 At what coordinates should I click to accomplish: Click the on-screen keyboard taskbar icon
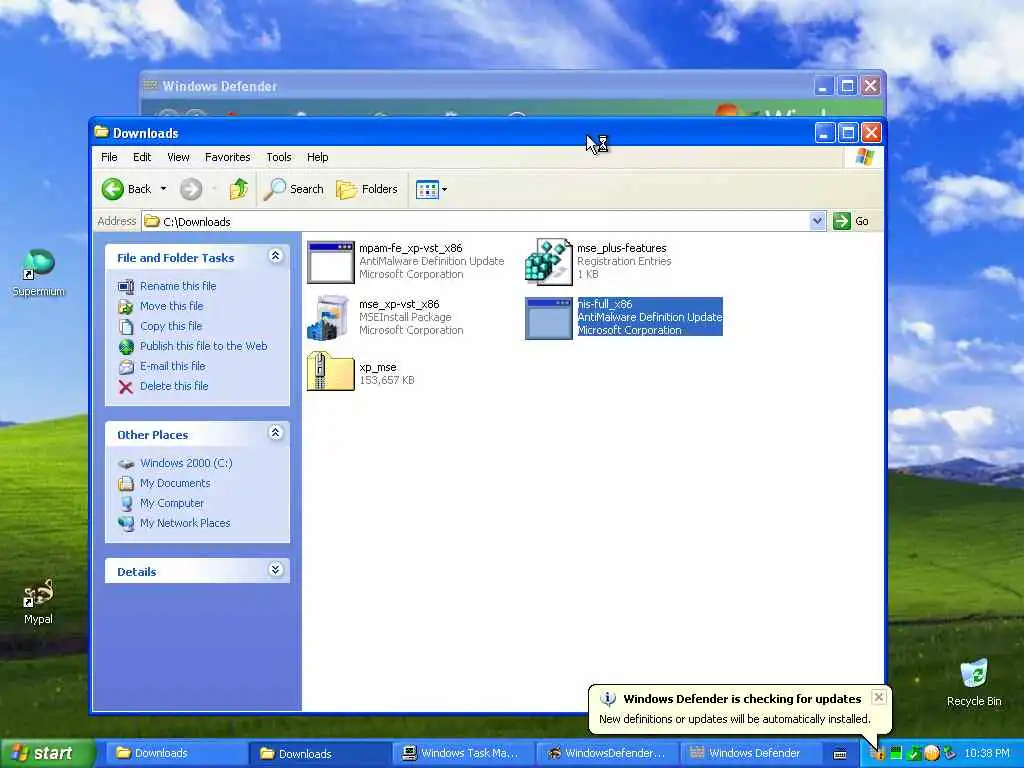[x=840, y=754]
